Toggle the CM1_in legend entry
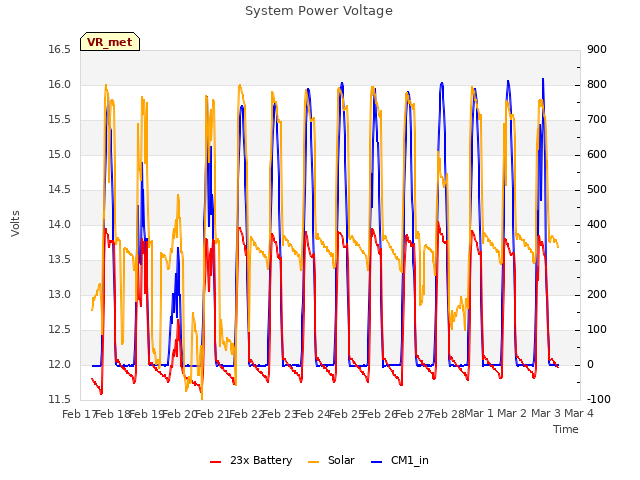This screenshot has width=640, height=480. tap(400, 460)
